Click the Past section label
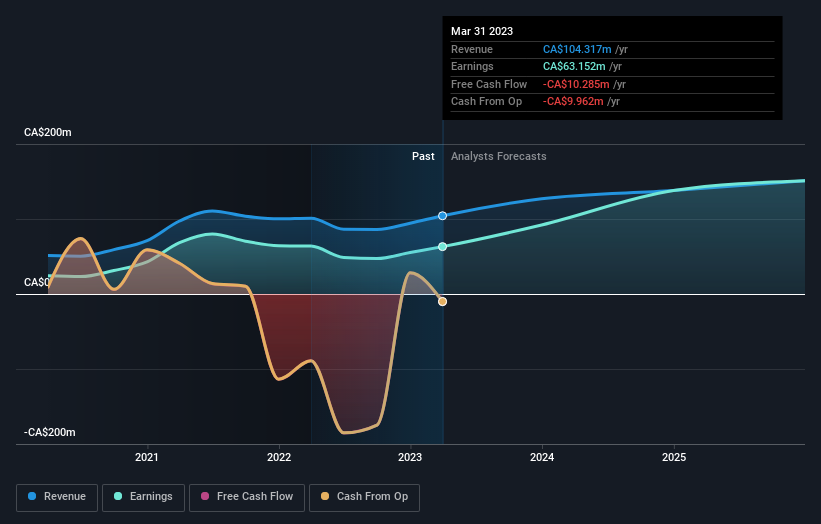Screen dimensions: 821x524 pos(423,156)
